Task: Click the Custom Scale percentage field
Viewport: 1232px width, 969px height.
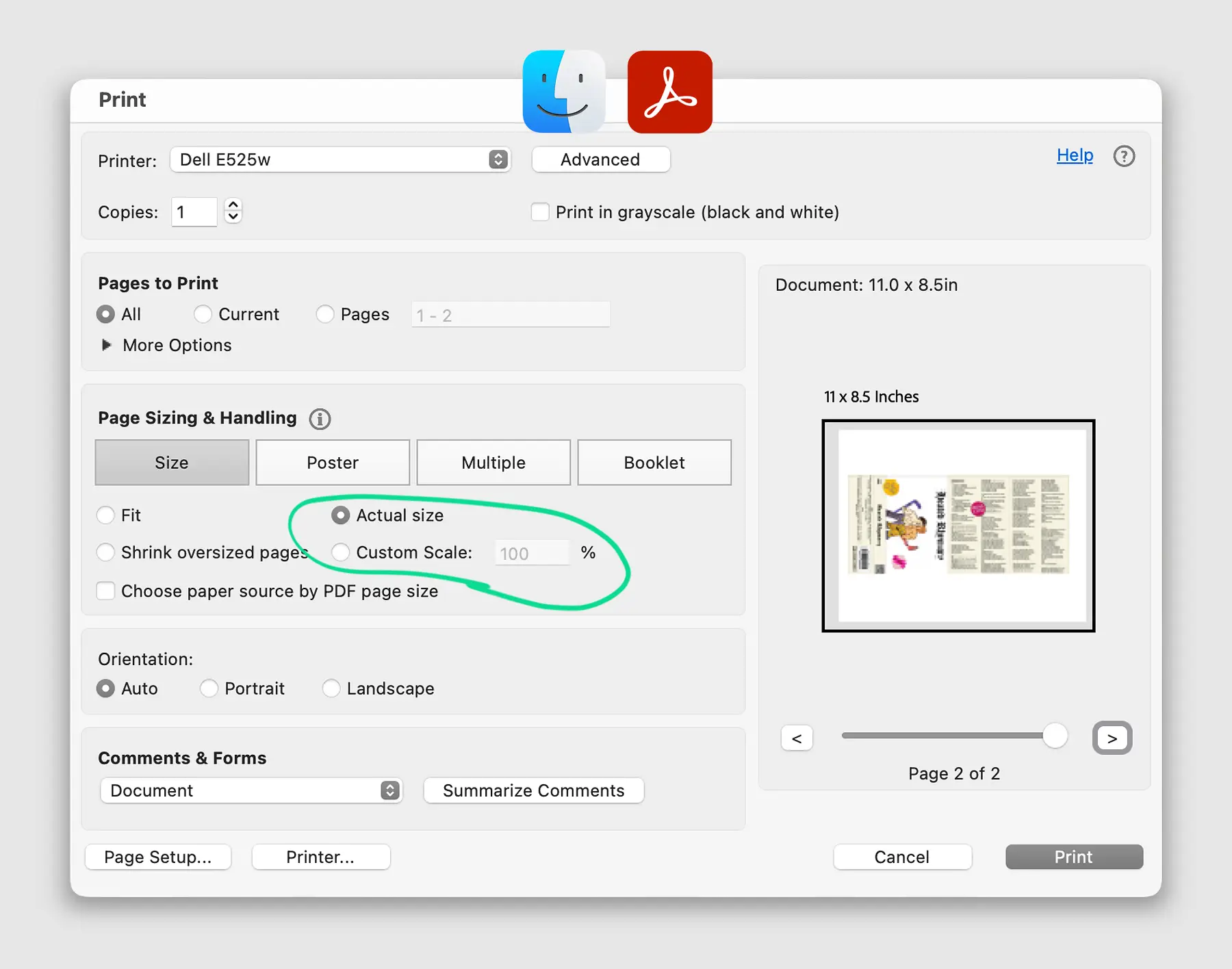Action: point(532,553)
